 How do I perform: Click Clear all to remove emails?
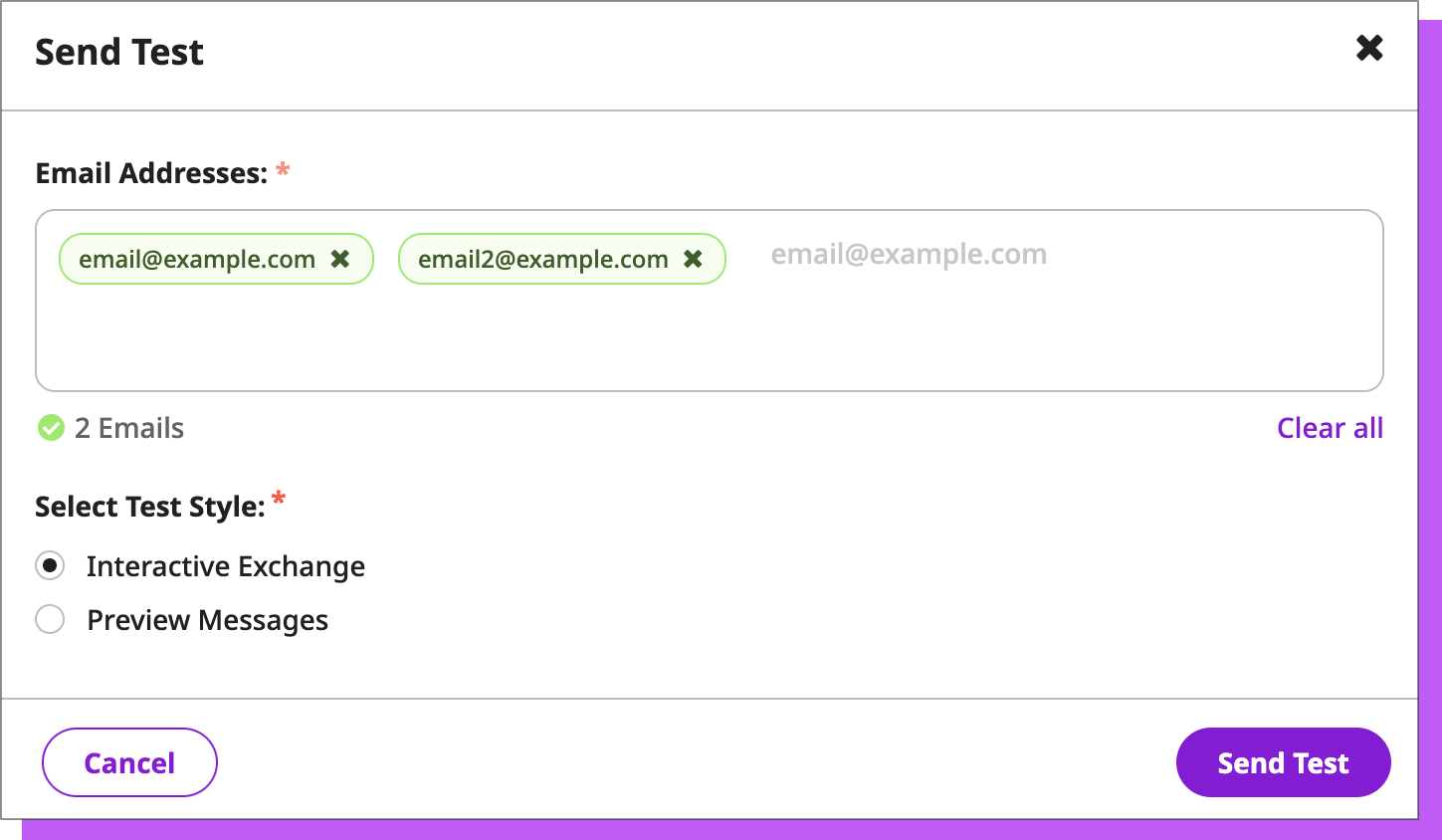pyautogui.click(x=1330, y=428)
